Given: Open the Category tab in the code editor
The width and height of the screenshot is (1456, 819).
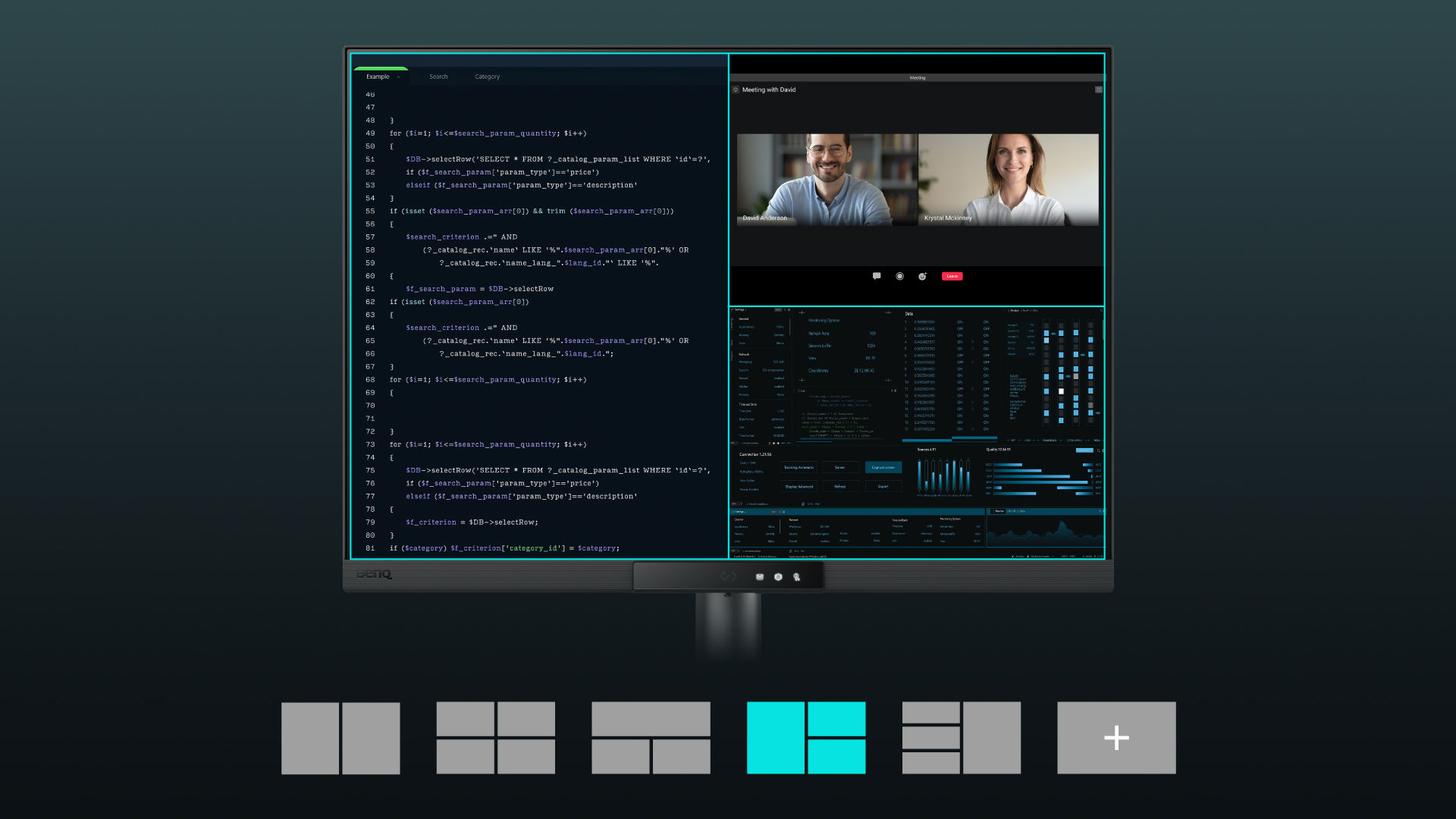Looking at the screenshot, I should [487, 77].
